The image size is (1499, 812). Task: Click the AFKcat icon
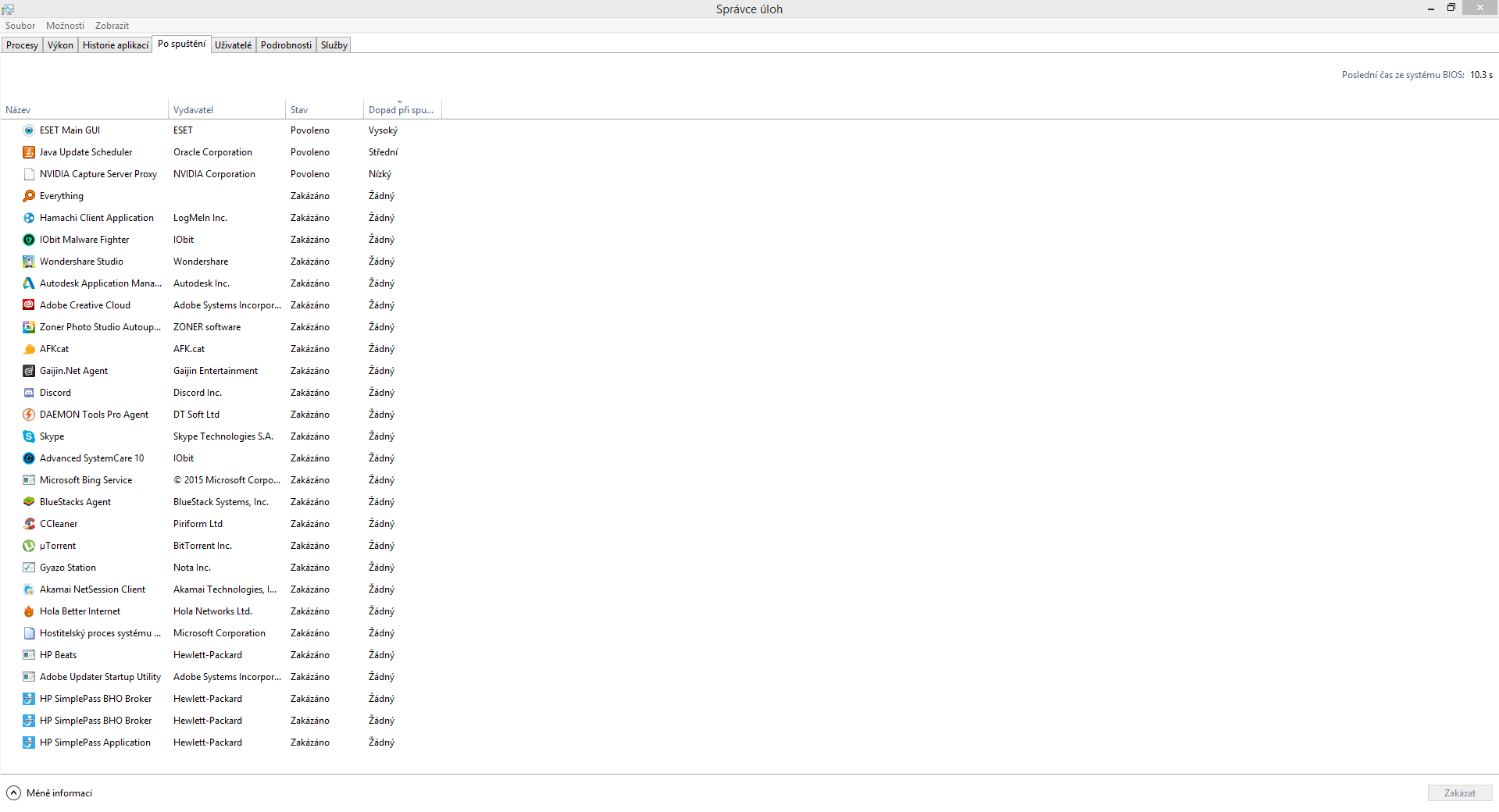coord(29,349)
